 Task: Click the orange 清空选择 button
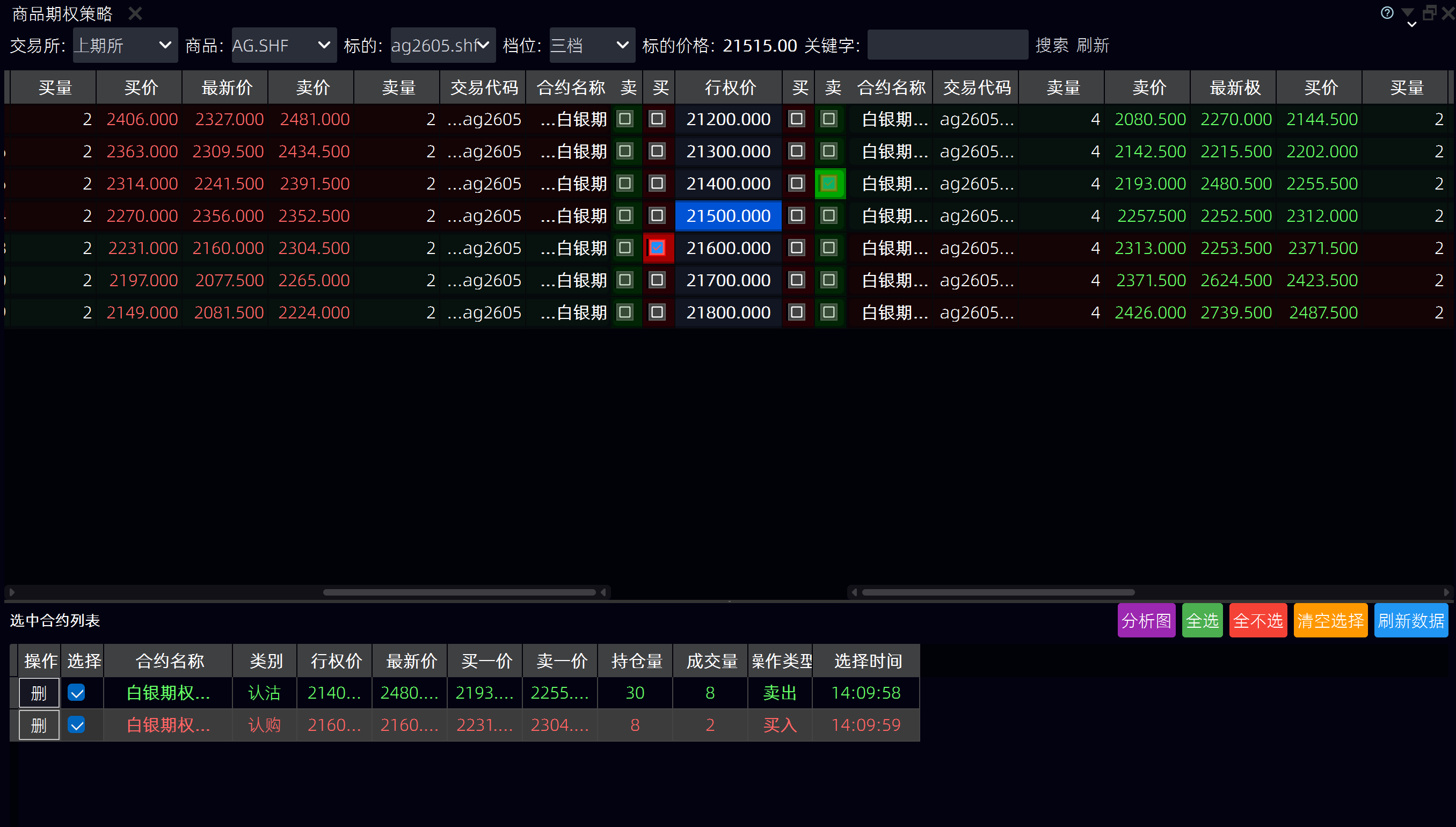coord(1330,621)
